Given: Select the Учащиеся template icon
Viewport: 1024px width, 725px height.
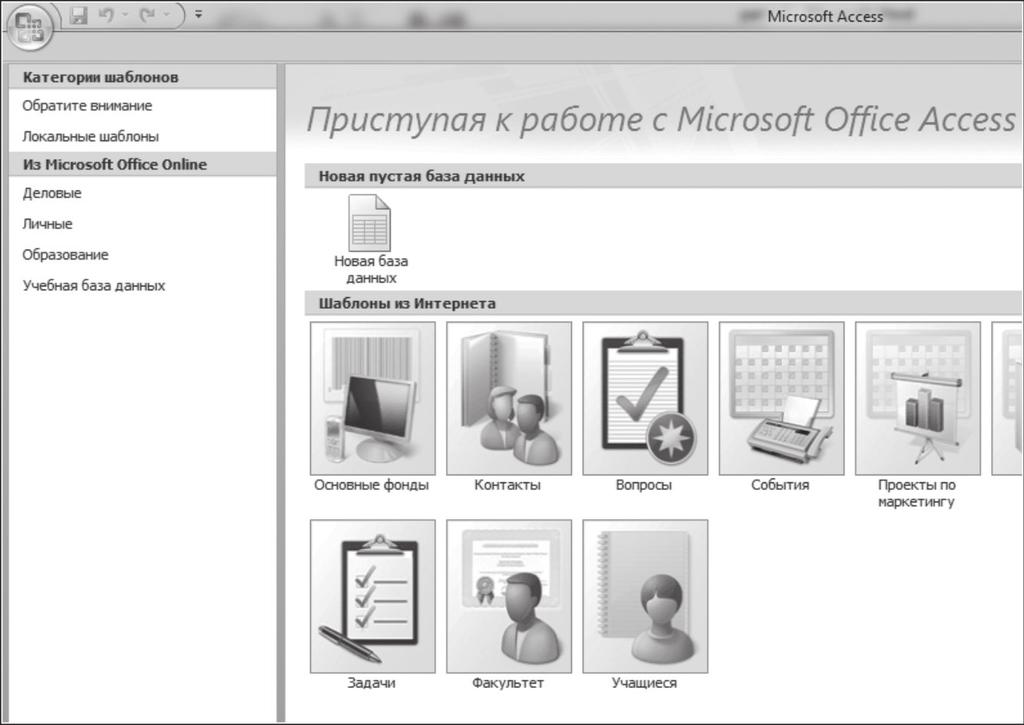Looking at the screenshot, I should coord(645,596).
